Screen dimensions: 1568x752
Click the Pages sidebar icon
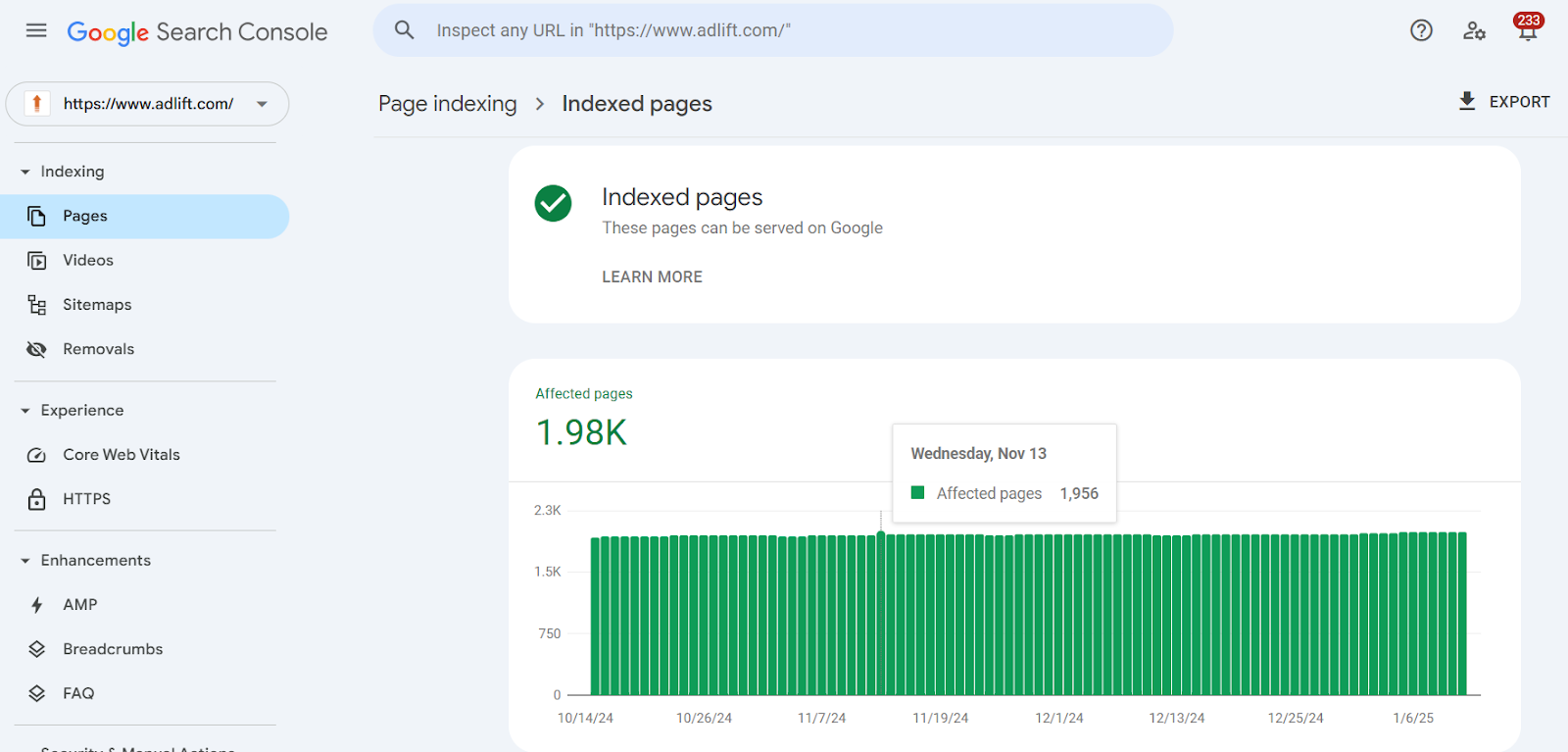tap(37, 216)
